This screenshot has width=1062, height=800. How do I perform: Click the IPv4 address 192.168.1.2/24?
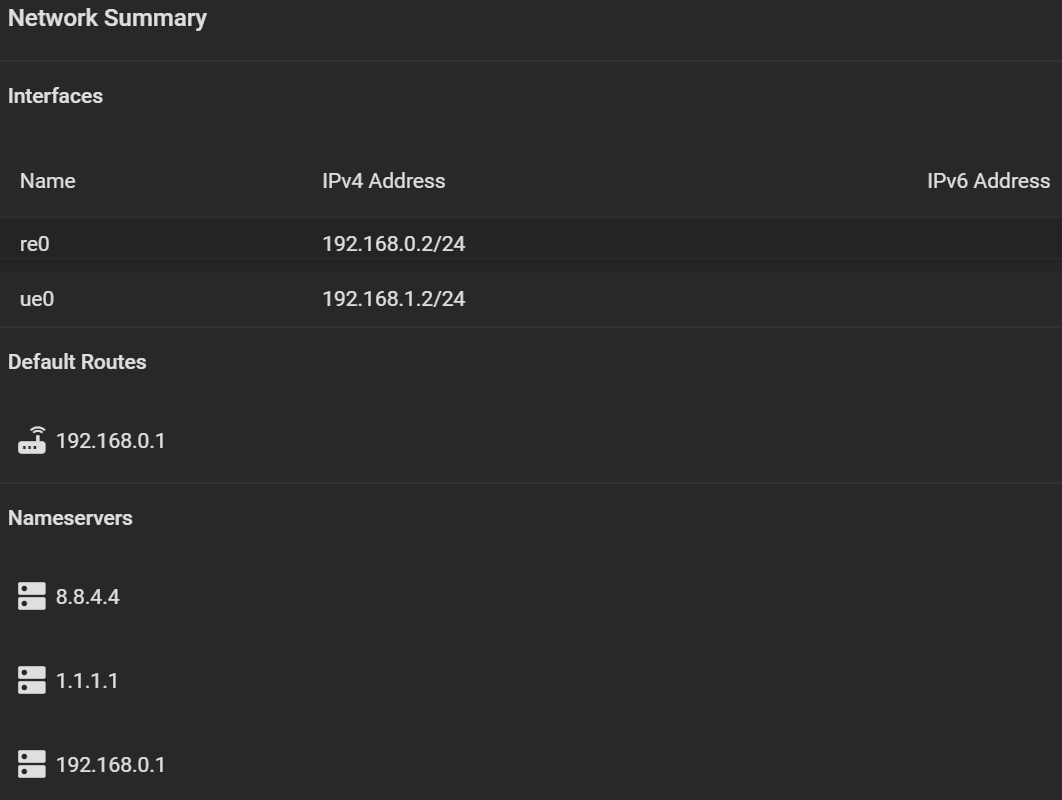point(394,299)
